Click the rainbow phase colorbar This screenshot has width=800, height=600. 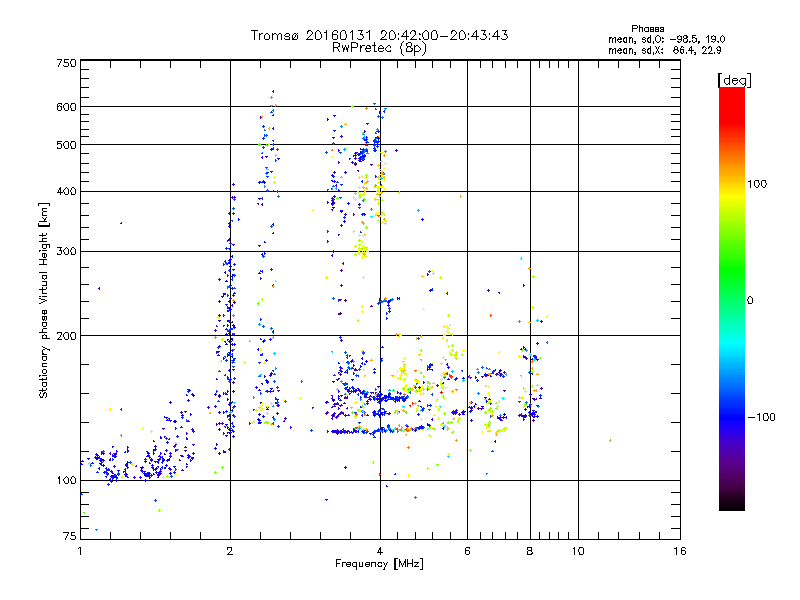[732, 299]
